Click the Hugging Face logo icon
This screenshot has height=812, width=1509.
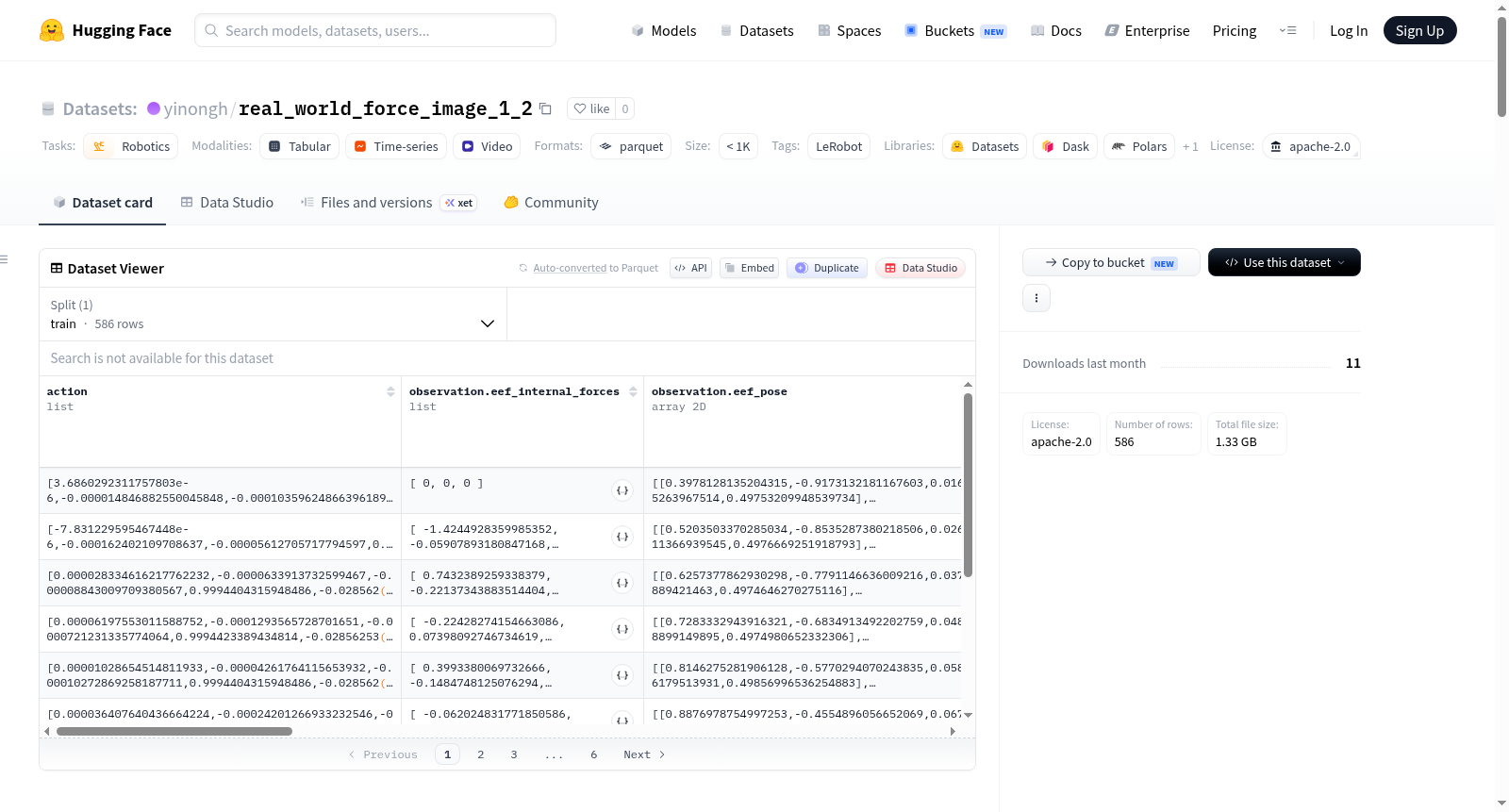52,30
